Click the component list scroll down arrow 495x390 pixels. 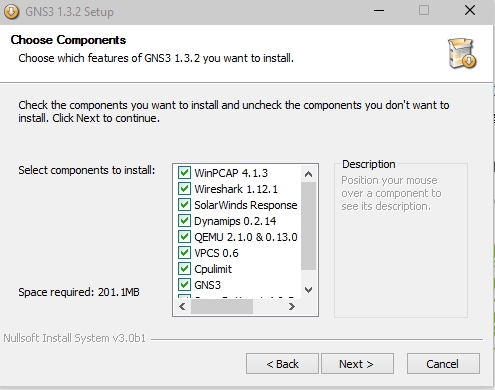click(x=308, y=290)
